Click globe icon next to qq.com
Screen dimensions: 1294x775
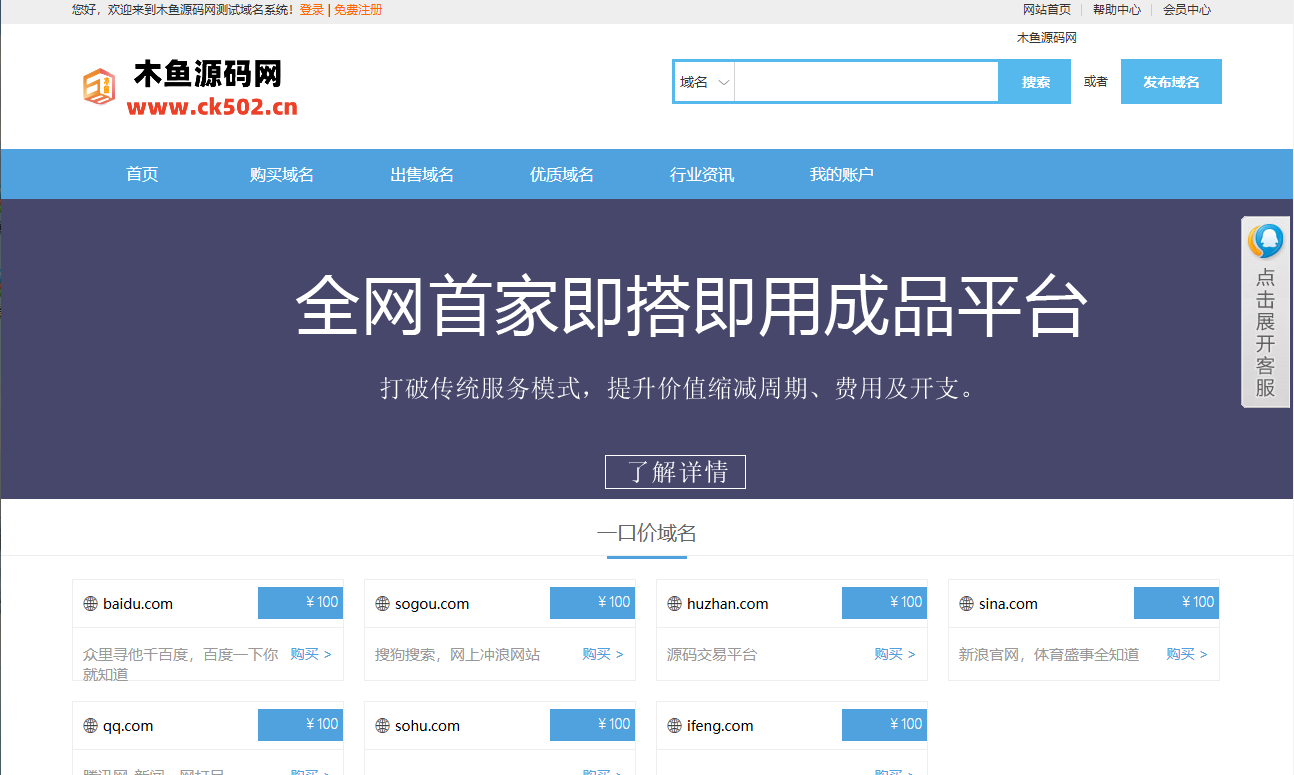click(90, 726)
